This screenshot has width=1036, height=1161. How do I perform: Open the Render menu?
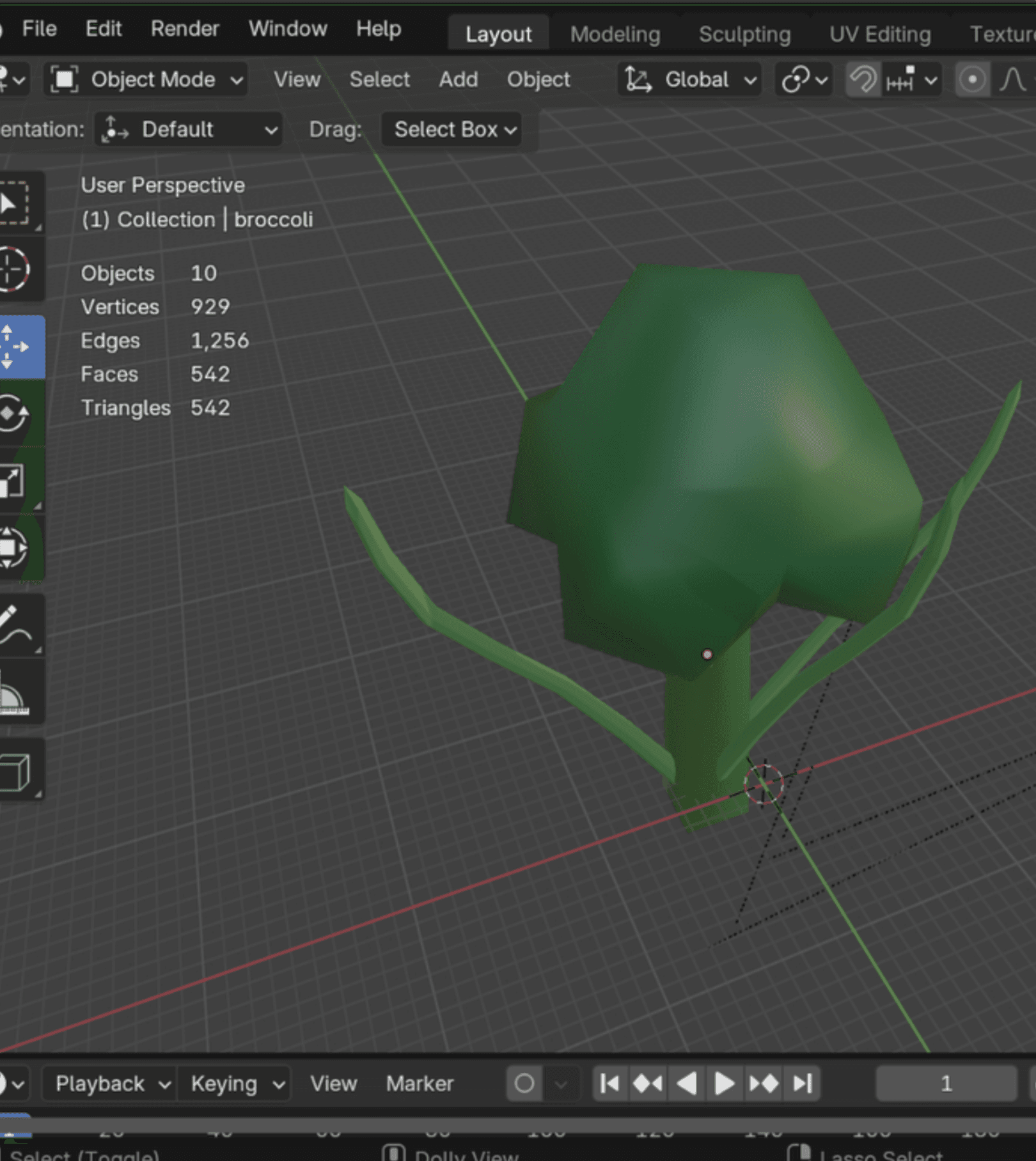[x=185, y=29]
